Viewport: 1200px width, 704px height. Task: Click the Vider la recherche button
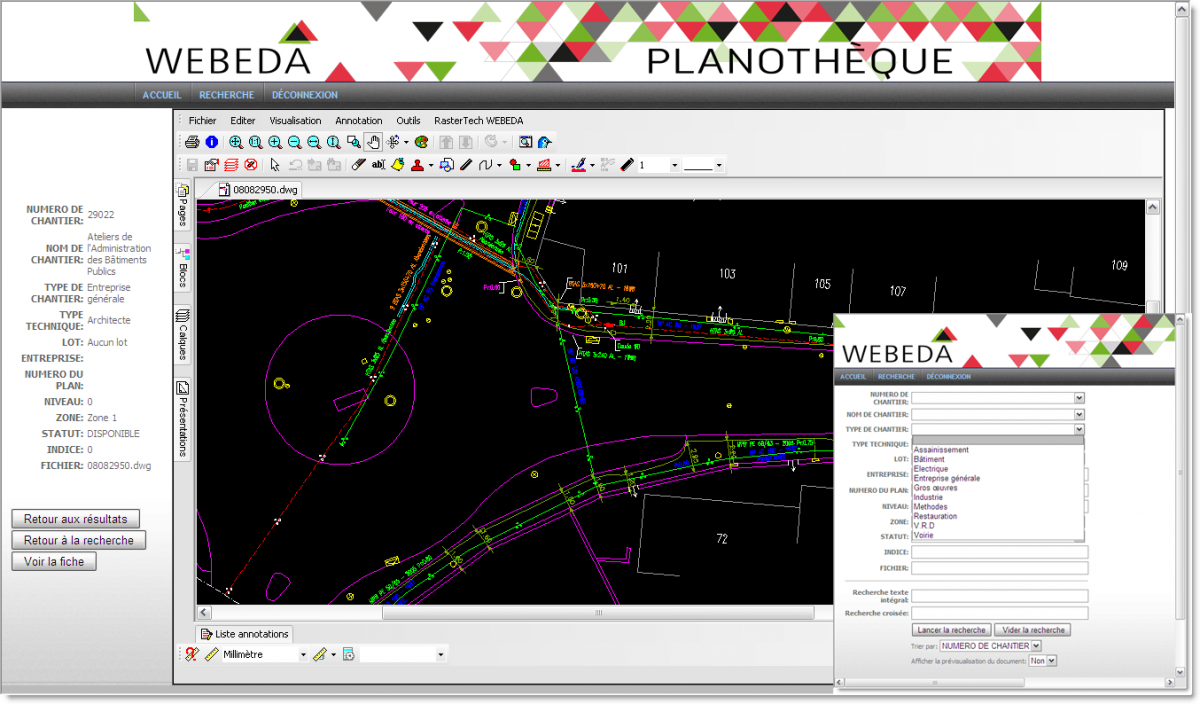pos(1032,630)
